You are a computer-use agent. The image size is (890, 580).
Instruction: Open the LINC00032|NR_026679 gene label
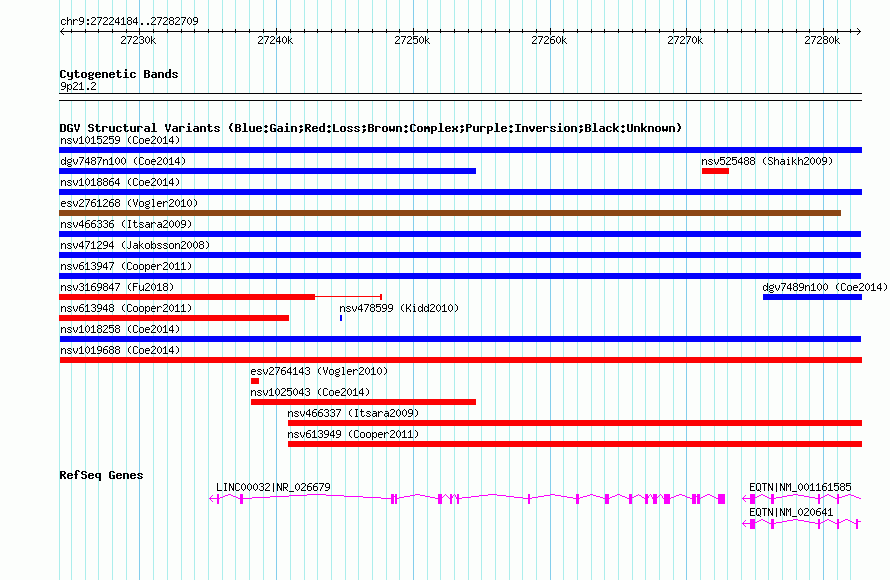[273, 487]
